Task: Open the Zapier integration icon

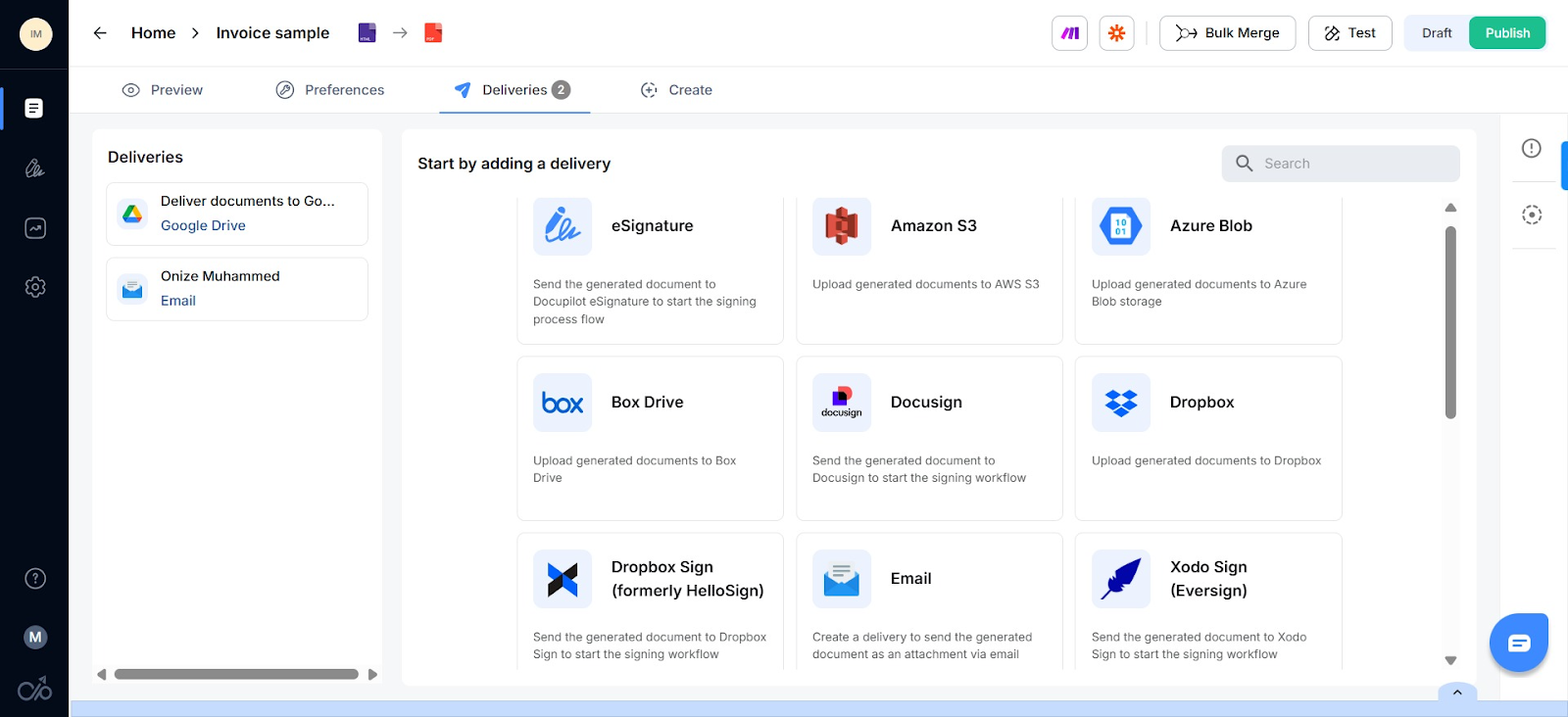Action: [x=1116, y=33]
